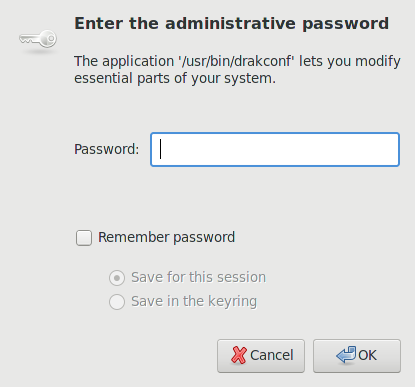Click the 'Enter the administrative password' heading
Image resolution: width=415 pixels, height=387 pixels.
tap(232, 24)
